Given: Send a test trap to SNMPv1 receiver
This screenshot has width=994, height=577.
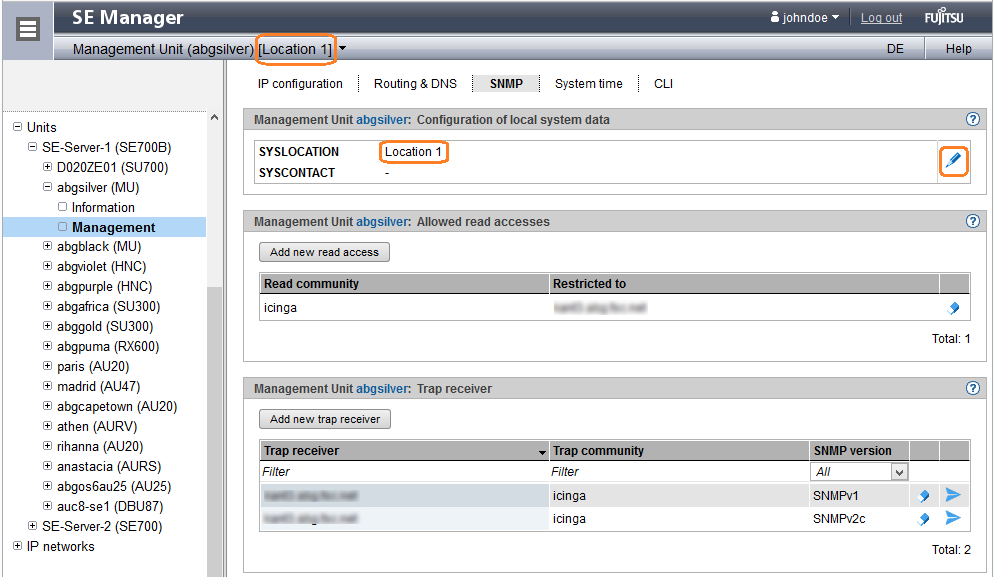Looking at the screenshot, I should click(x=953, y=495).
